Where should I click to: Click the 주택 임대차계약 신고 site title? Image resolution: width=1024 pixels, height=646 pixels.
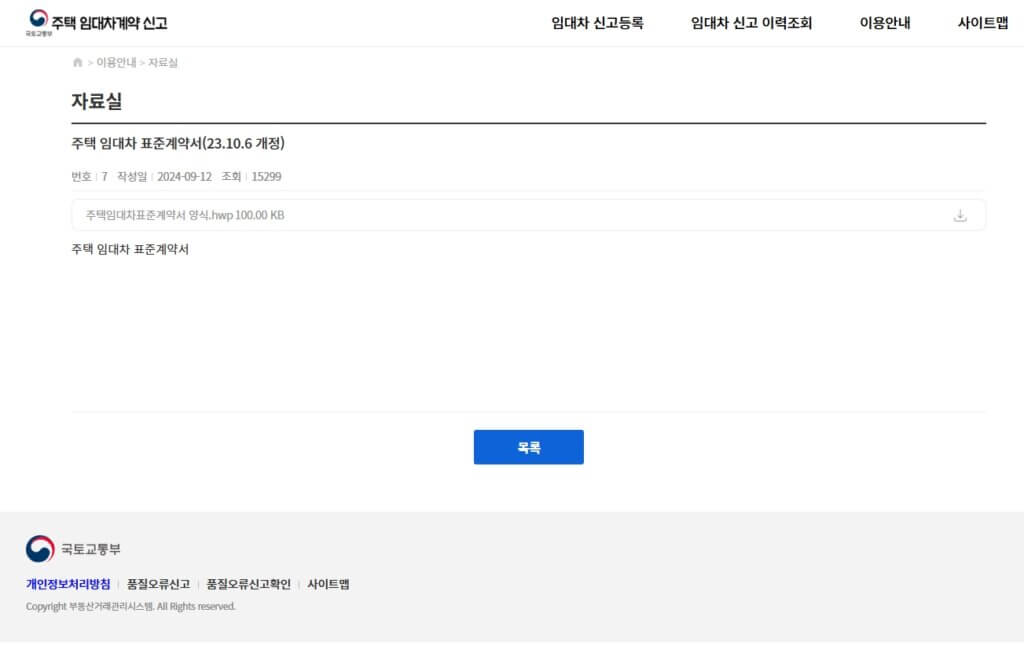(110, 22)
